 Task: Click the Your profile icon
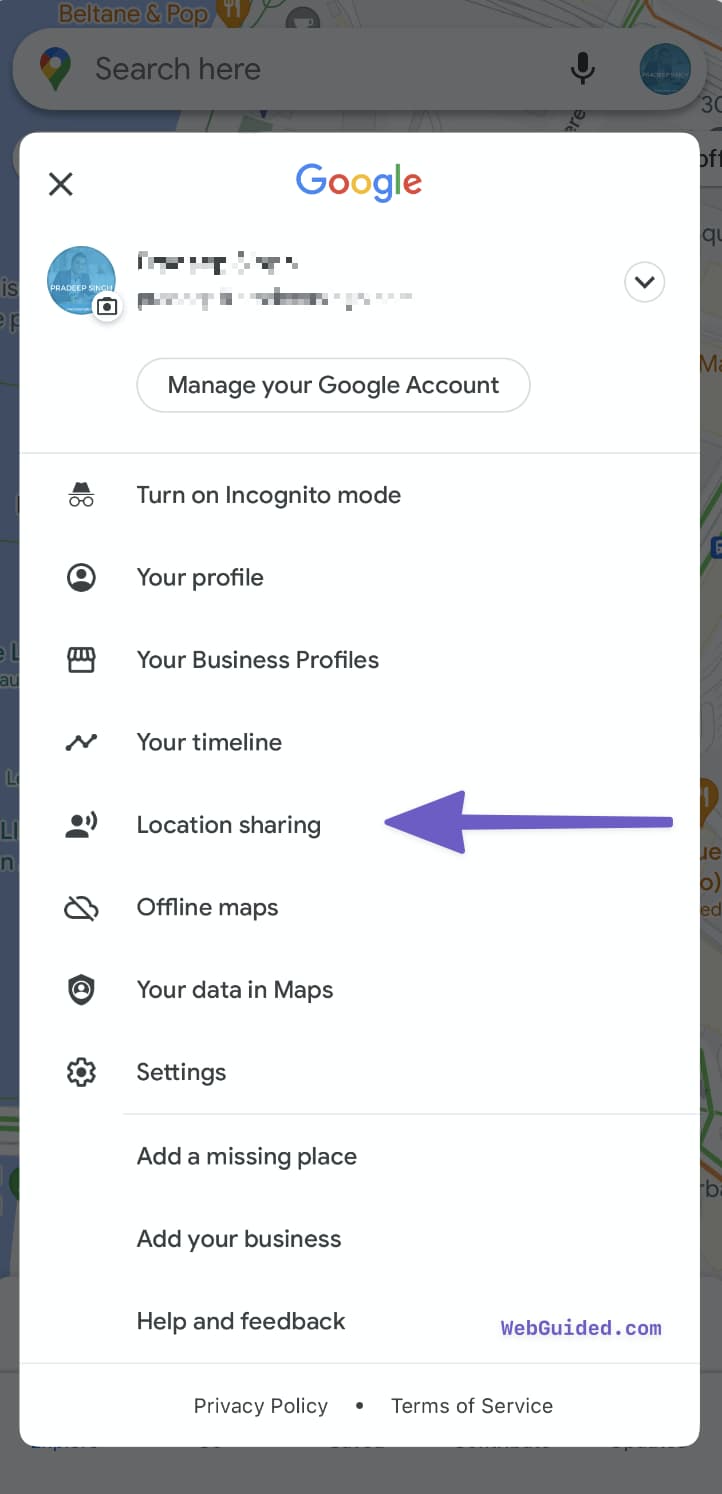[81, 577]
